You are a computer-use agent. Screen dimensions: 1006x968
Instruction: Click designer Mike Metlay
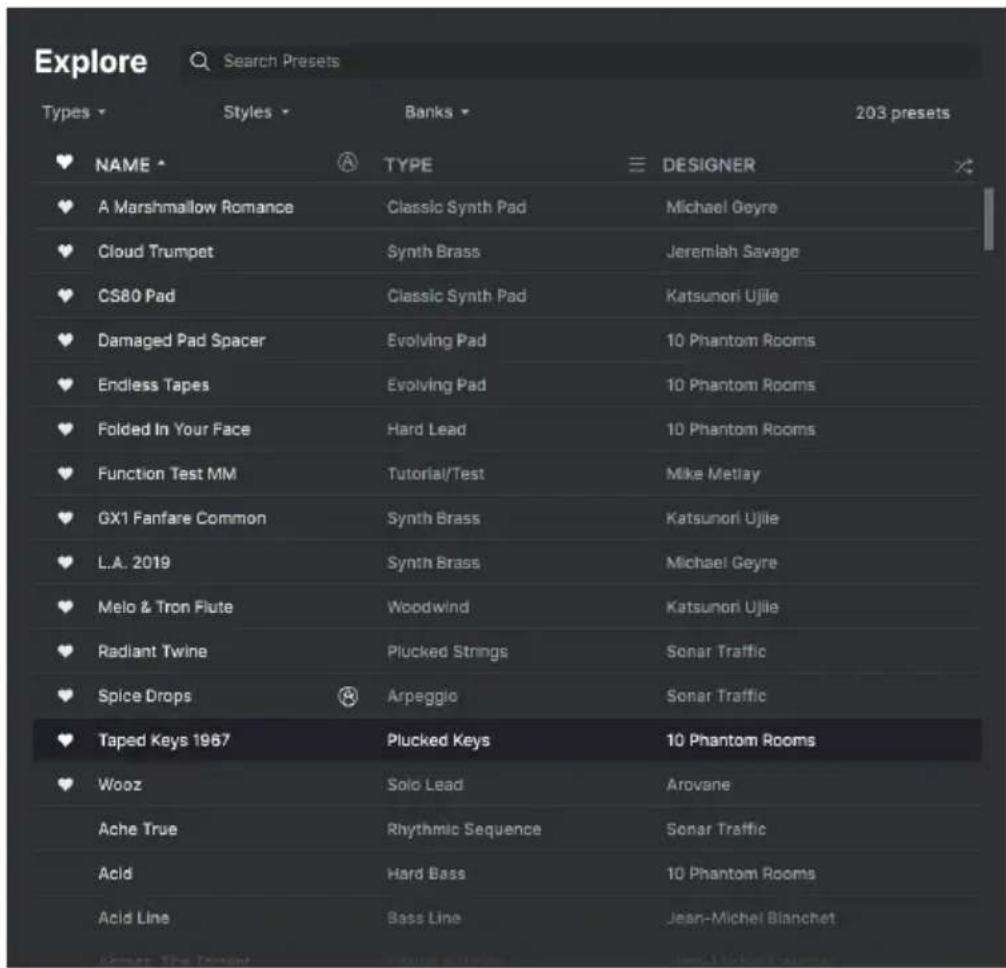tap(713, 474)
